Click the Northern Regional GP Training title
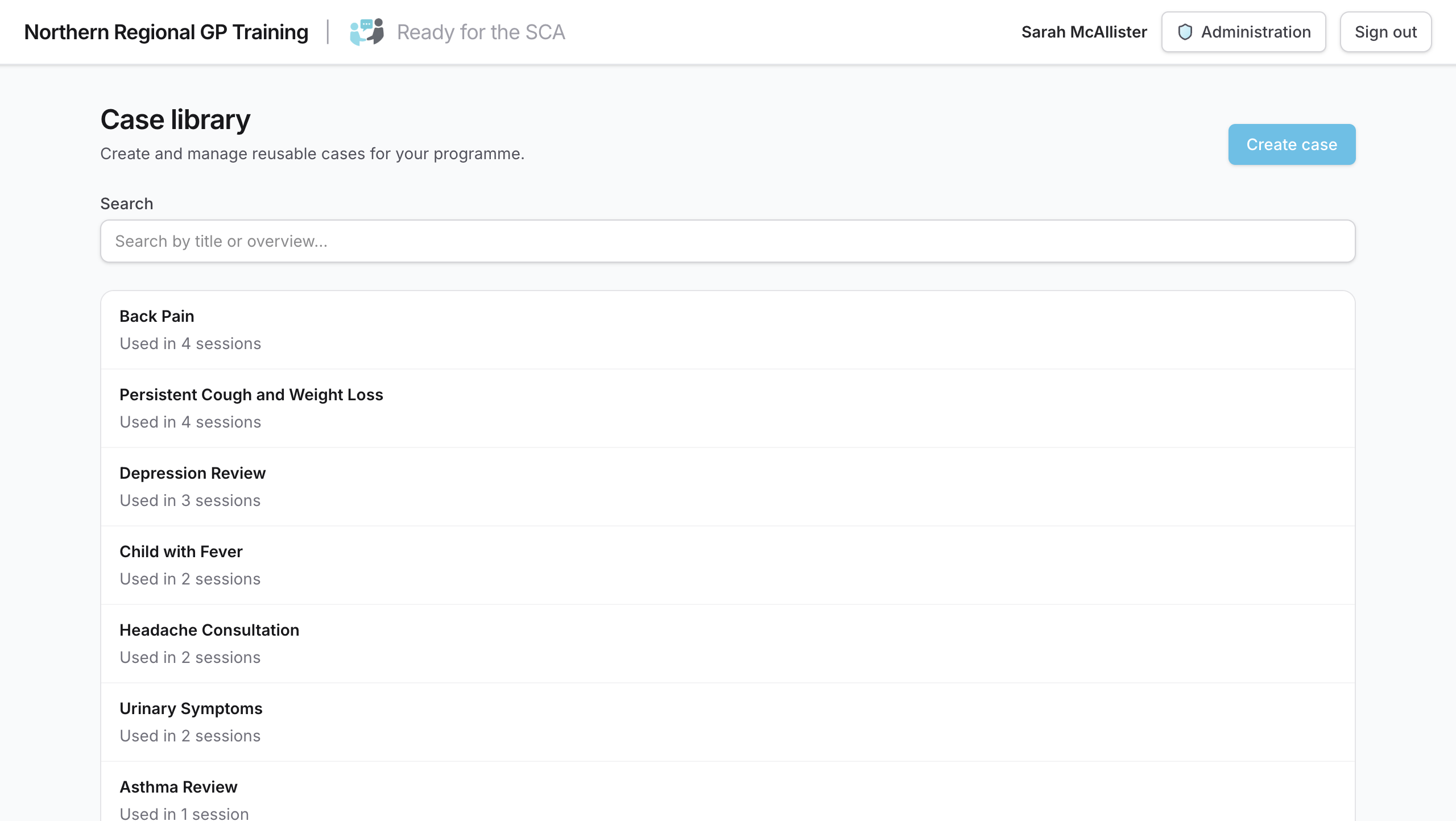 [166, 32]
